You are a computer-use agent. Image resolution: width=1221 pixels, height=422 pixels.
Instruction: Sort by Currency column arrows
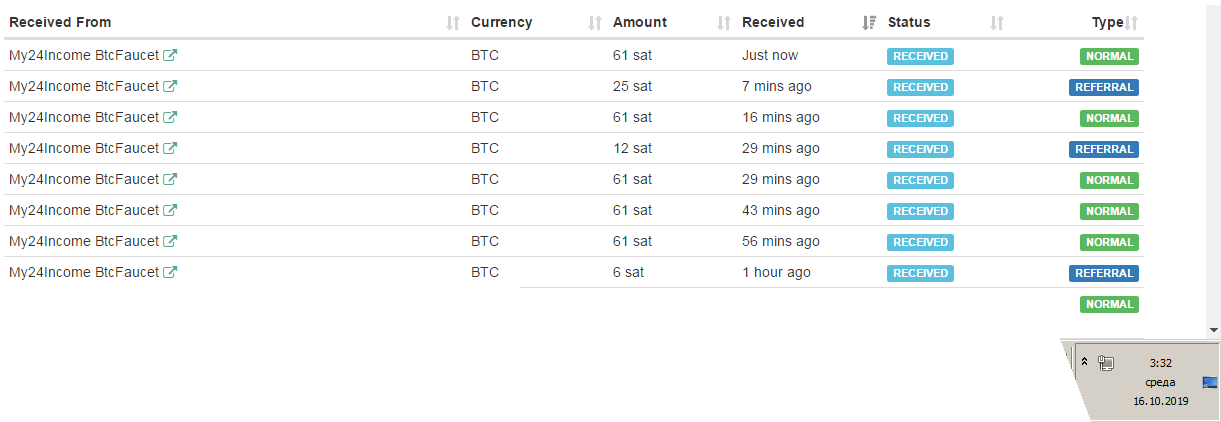595,23
